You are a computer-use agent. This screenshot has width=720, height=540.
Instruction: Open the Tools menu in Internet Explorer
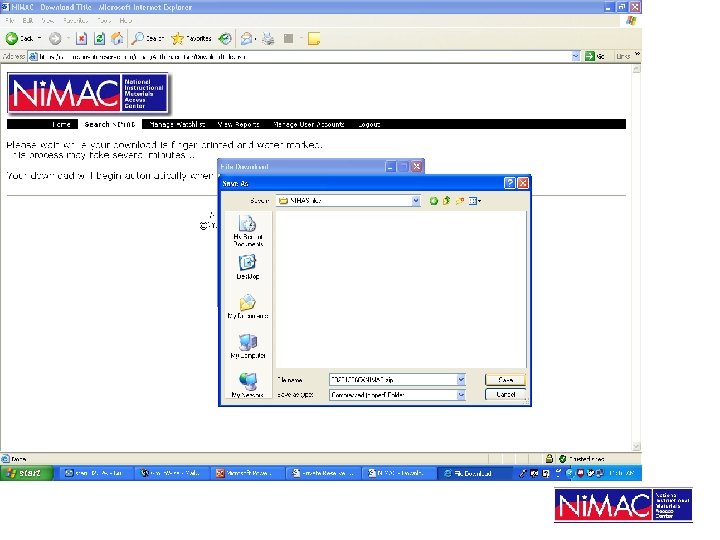(x=104, y=21)
